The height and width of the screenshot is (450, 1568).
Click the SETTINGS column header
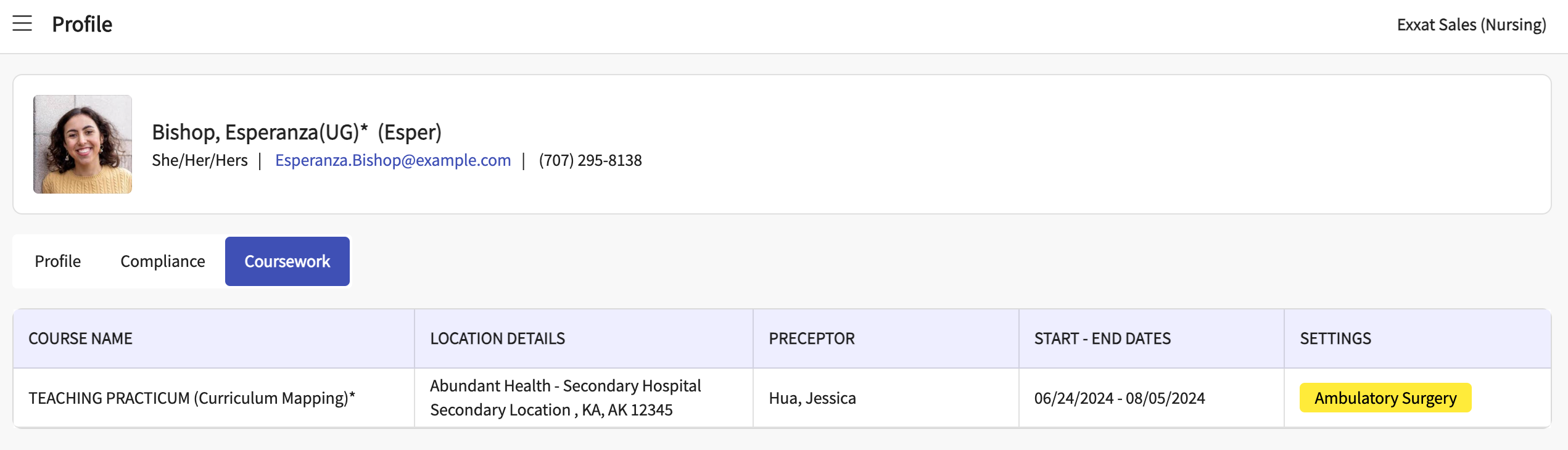pyautogui.click(x=1335, y=338)
